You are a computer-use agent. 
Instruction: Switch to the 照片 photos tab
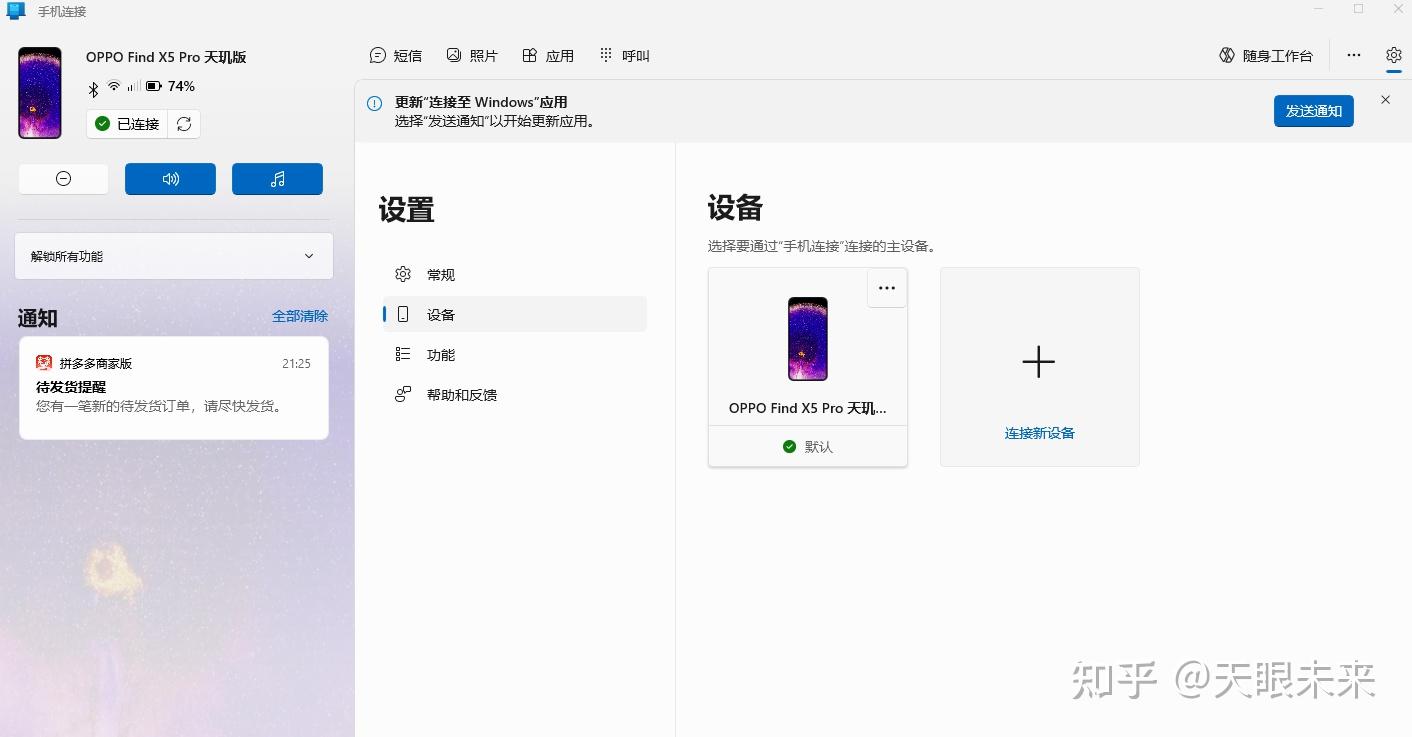coord(472,55)
